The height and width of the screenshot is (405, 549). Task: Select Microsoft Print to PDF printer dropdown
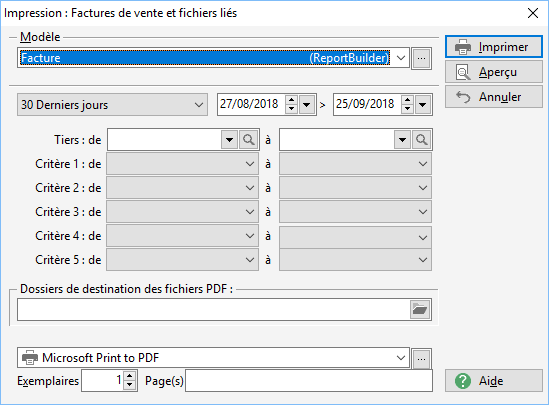(x=213, y=358)
